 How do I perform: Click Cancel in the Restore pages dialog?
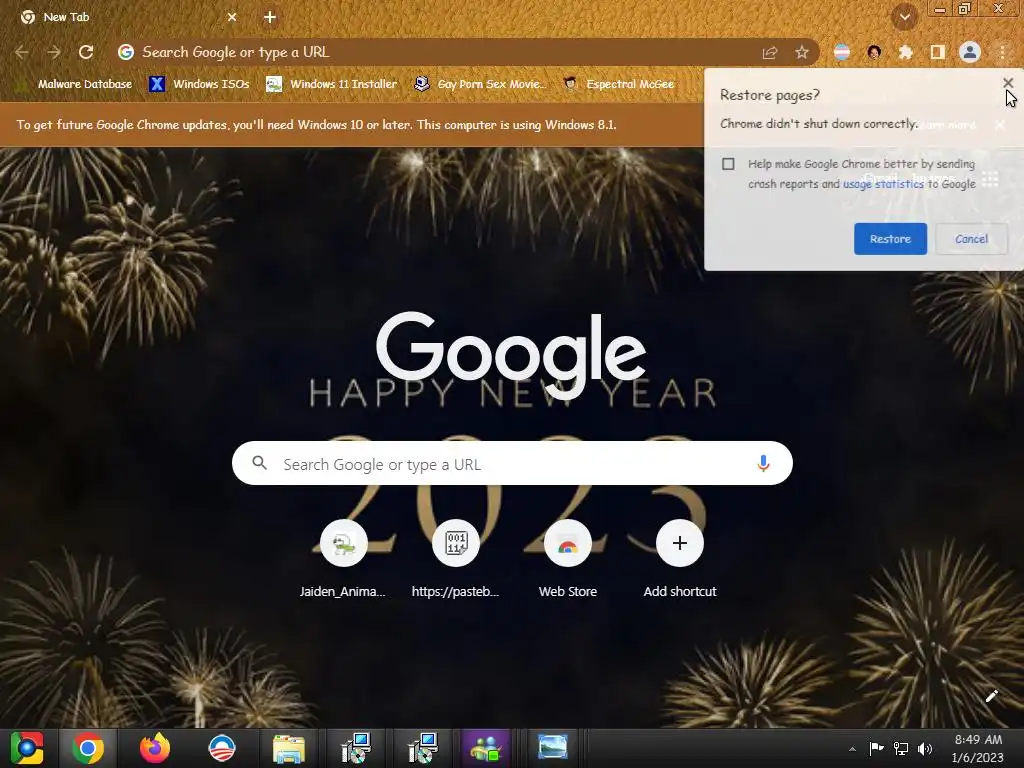[971, 239]
